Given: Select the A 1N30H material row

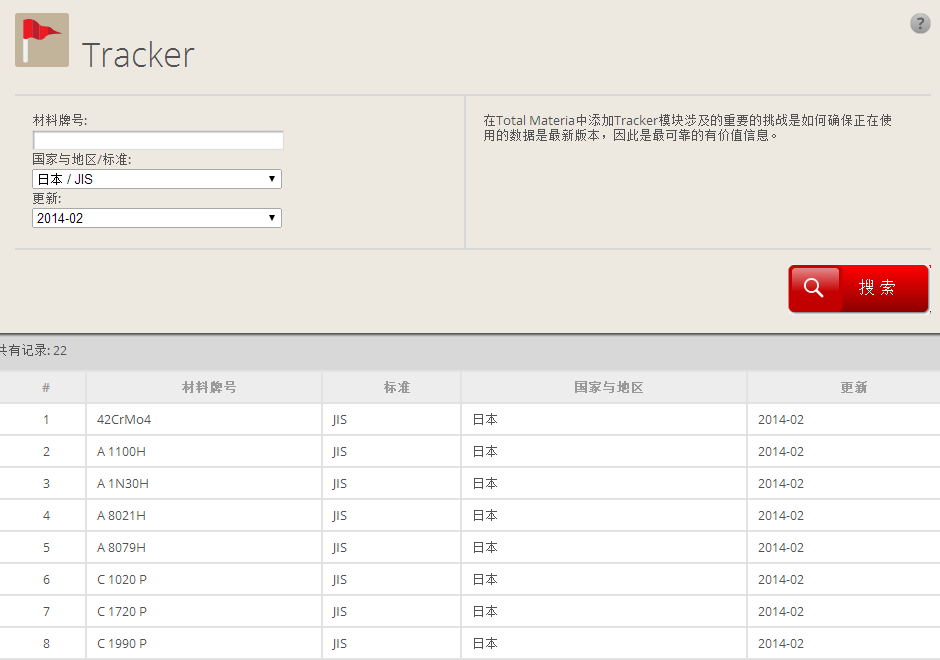Looking at the screenshot, I should pyautogui.click(x=123, y=484).
